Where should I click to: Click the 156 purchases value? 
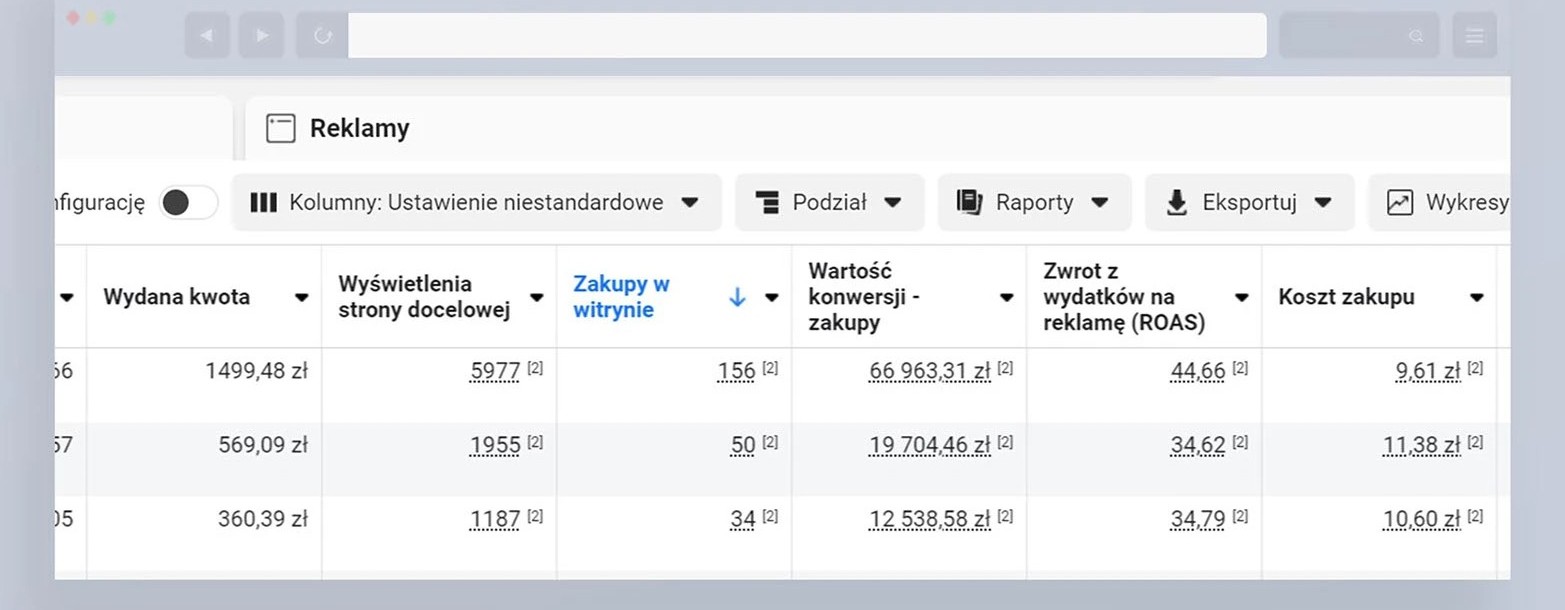[736, 371]
